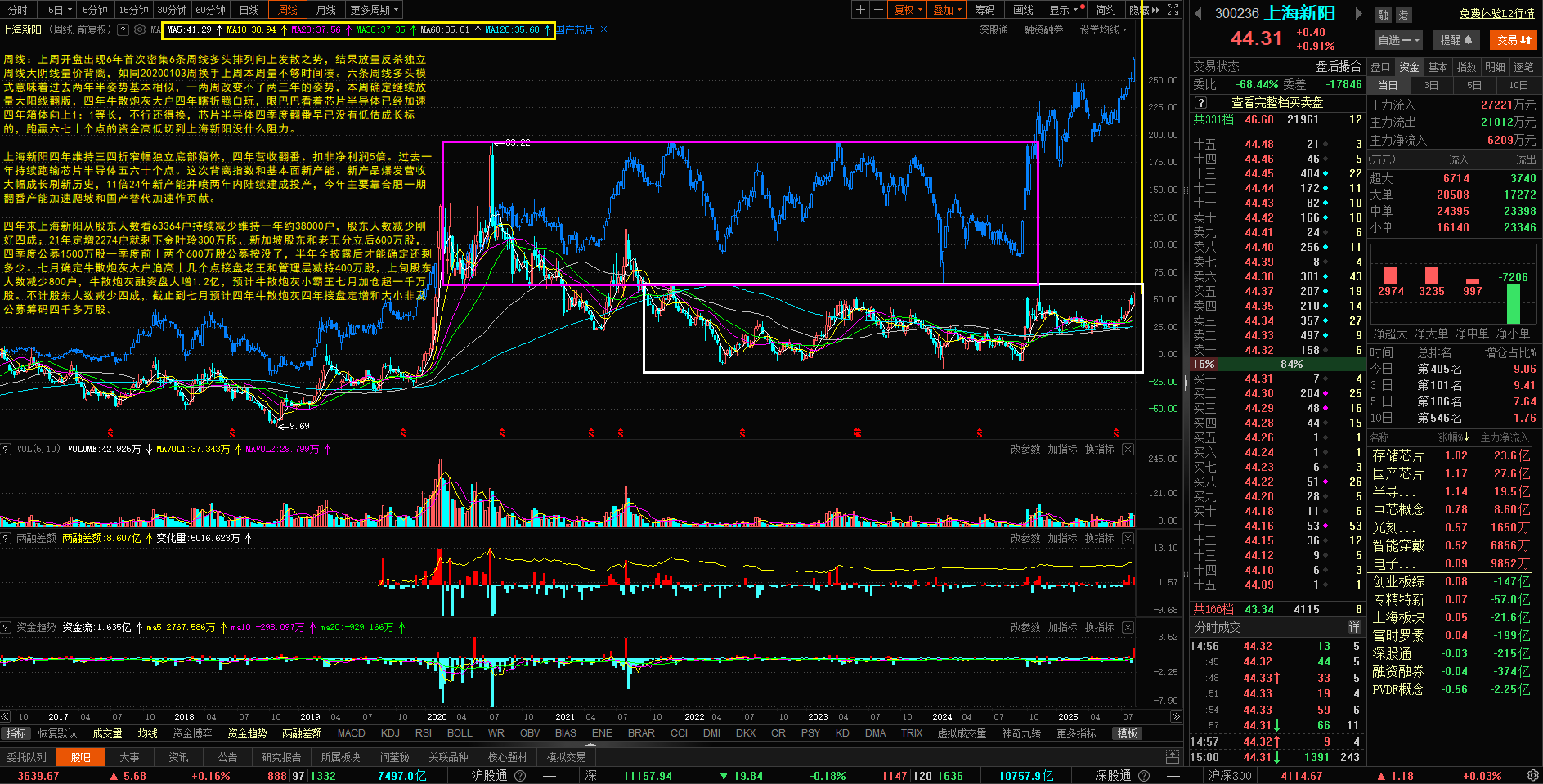Toggle the BOLL indicator
The height and width of the screenshot is (784, 1543).
(x=460, y=733)
